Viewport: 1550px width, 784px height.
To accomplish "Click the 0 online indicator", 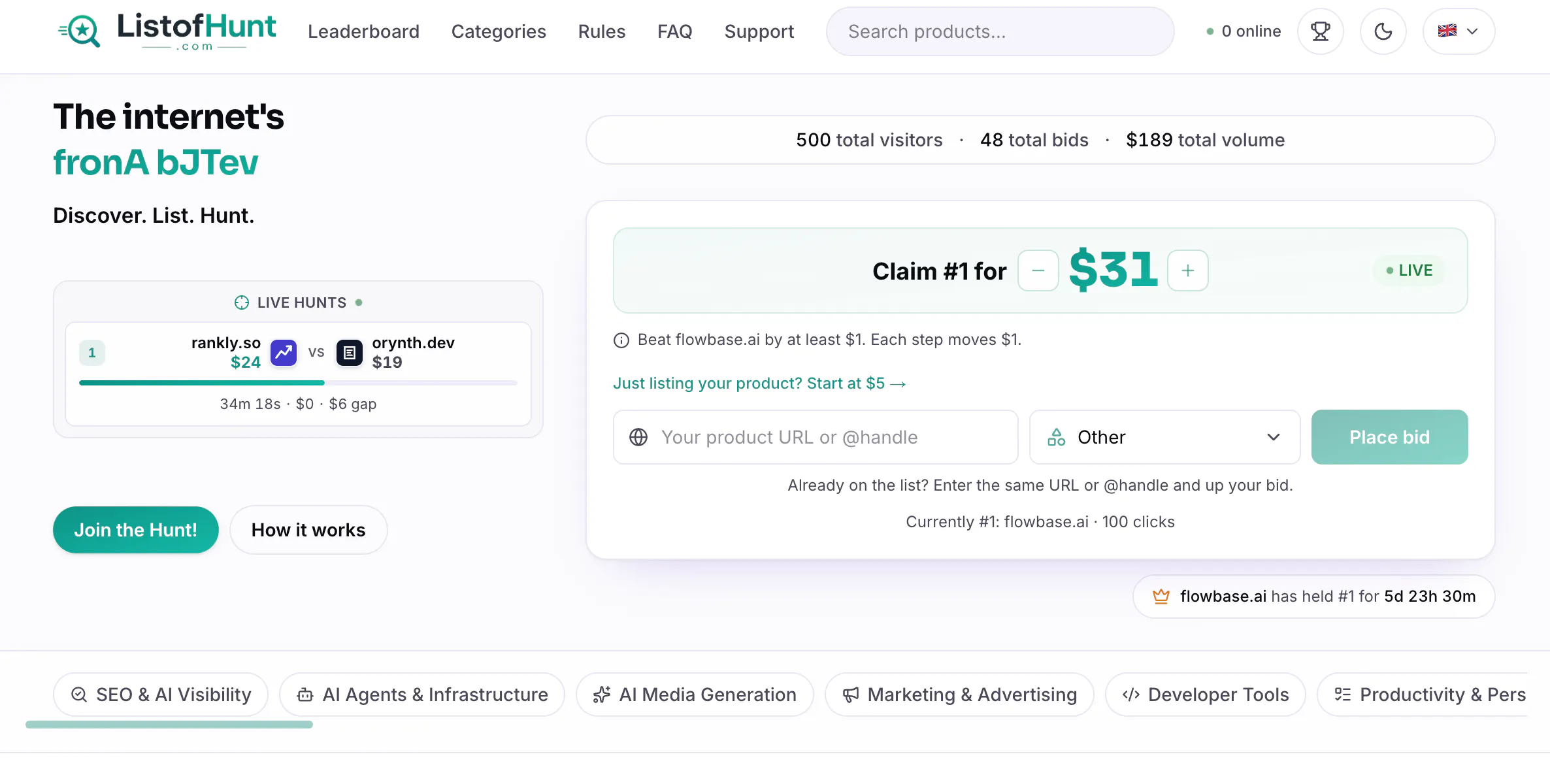I will coord(1244,31).
